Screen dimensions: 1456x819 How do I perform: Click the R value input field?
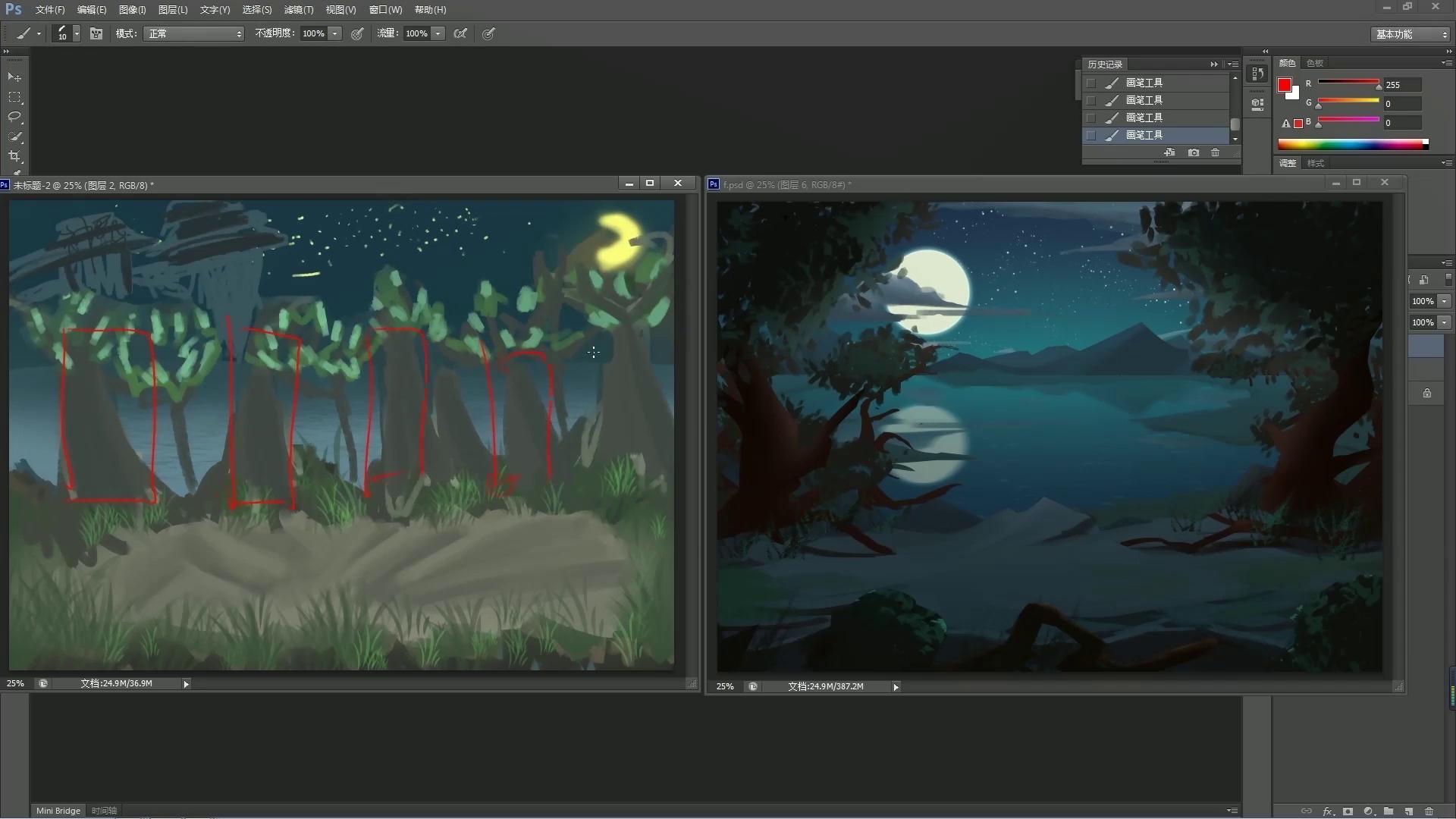point(1401,85)
